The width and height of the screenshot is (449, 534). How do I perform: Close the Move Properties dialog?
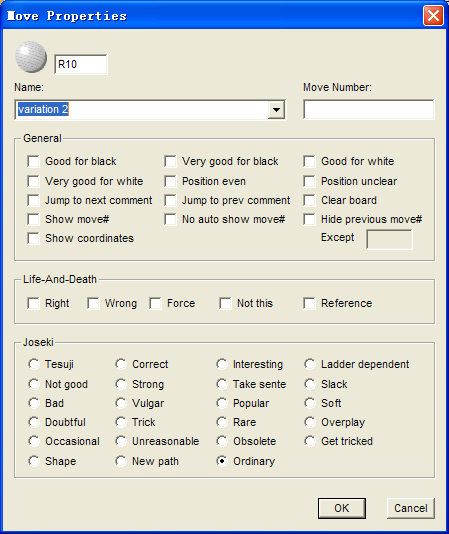coord(433,16)
